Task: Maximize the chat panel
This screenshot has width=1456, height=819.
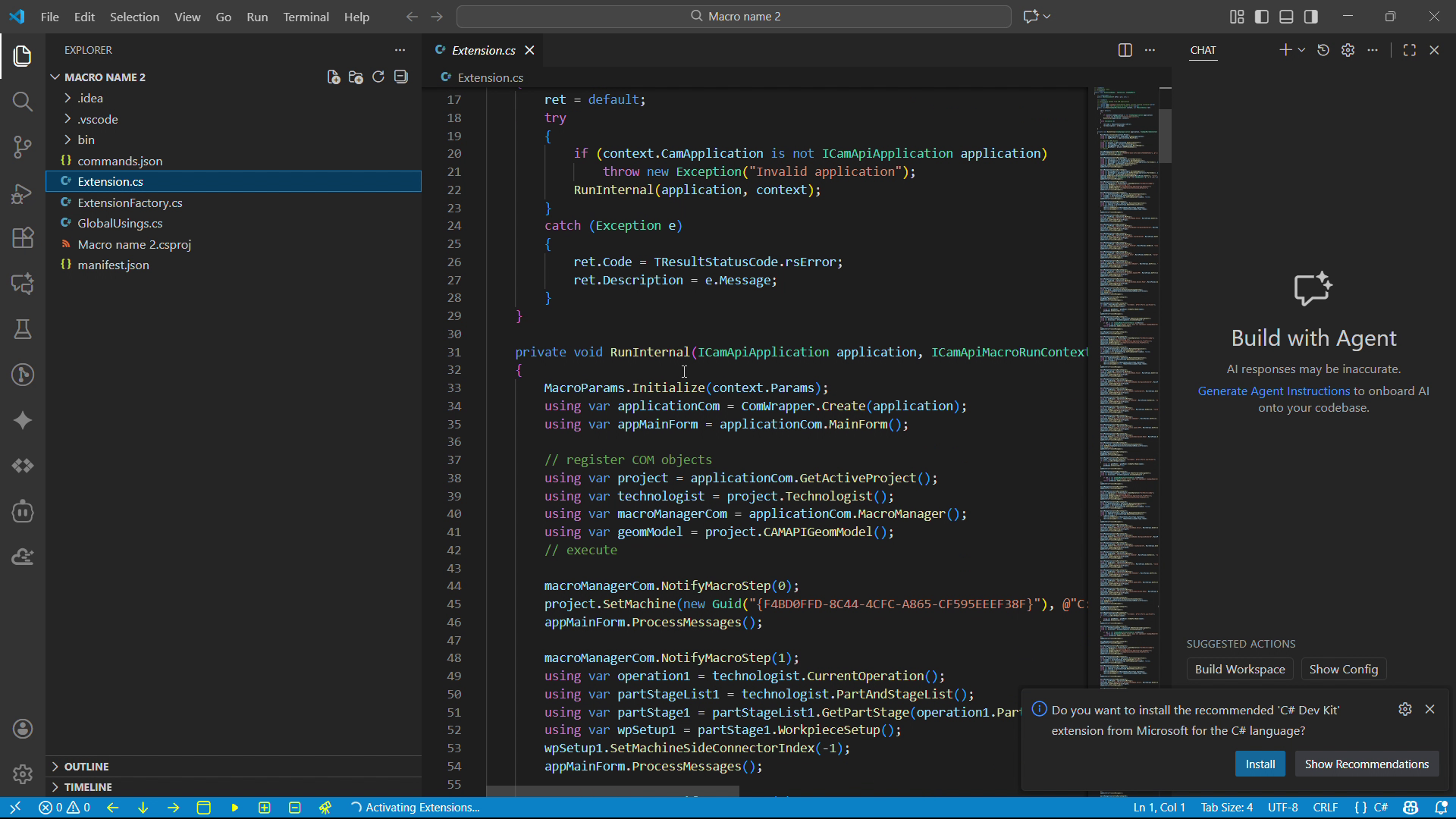Action: [x=1410, y=50]
